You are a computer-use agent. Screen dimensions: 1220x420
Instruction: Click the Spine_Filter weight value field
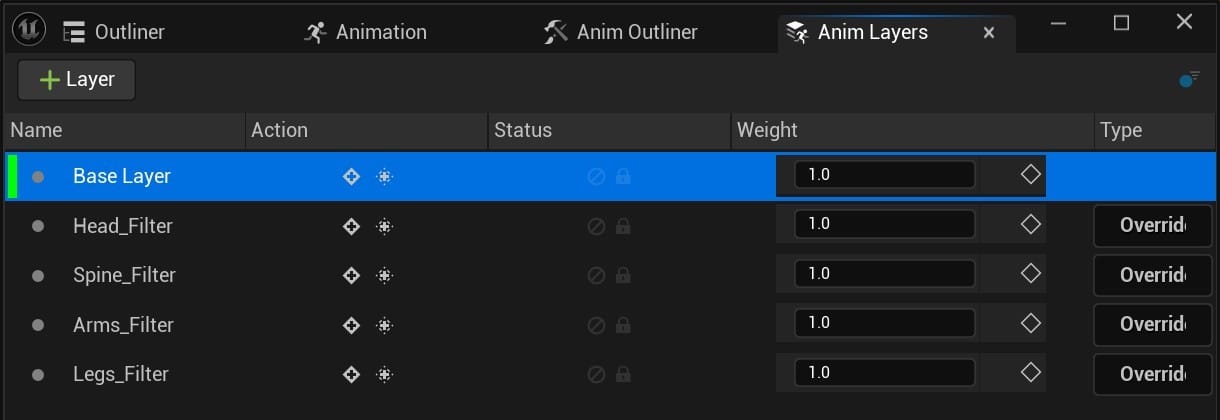(x=884, y=274)
